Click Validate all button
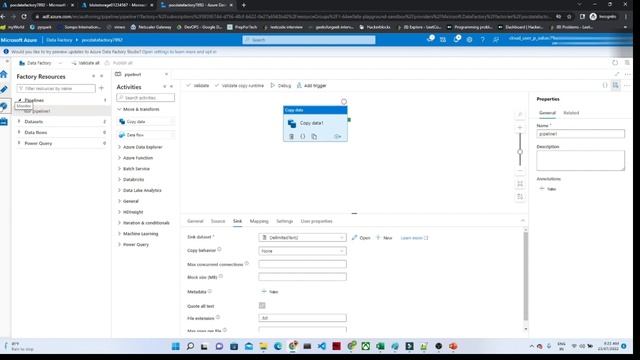 [x=85, y=63]
